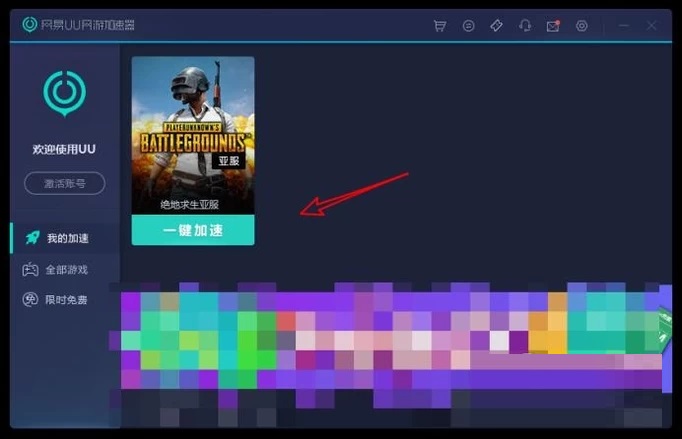Select the 全部游戏 tab
This screenshot has width=682, height=439.
tap(65, 270)
